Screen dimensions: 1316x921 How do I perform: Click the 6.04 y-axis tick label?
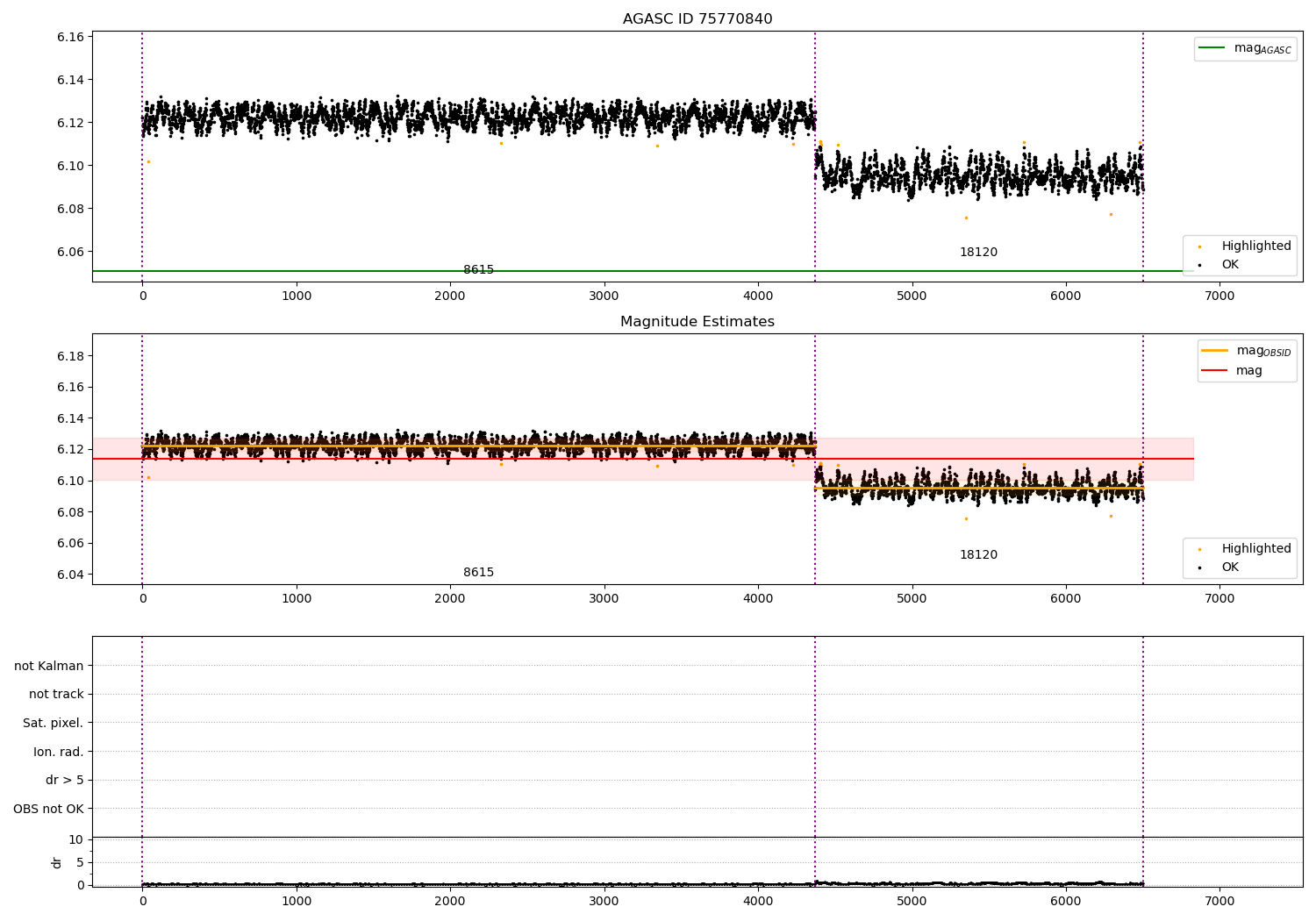(x=70, y=575)
